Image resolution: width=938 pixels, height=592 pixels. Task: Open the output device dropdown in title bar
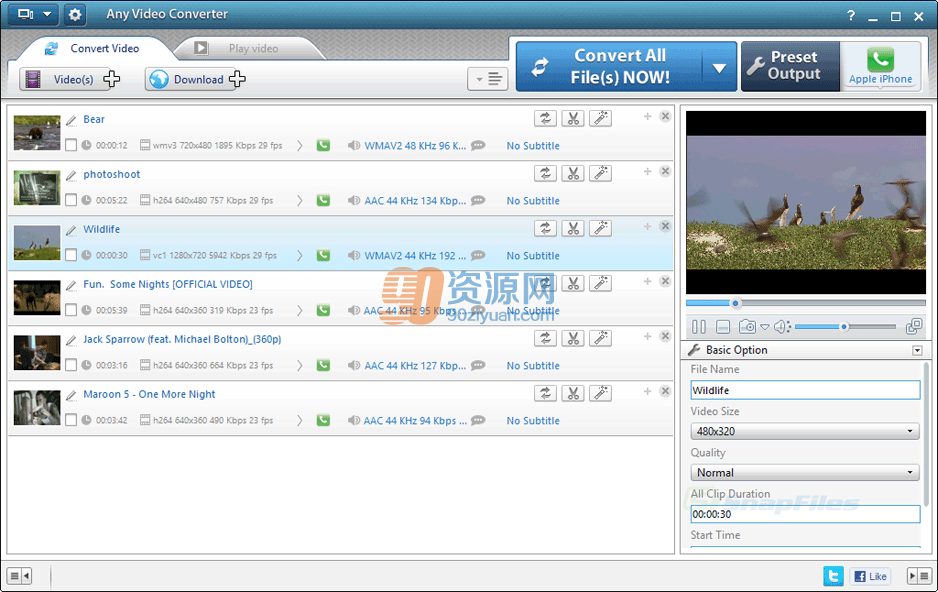(33, 14)
